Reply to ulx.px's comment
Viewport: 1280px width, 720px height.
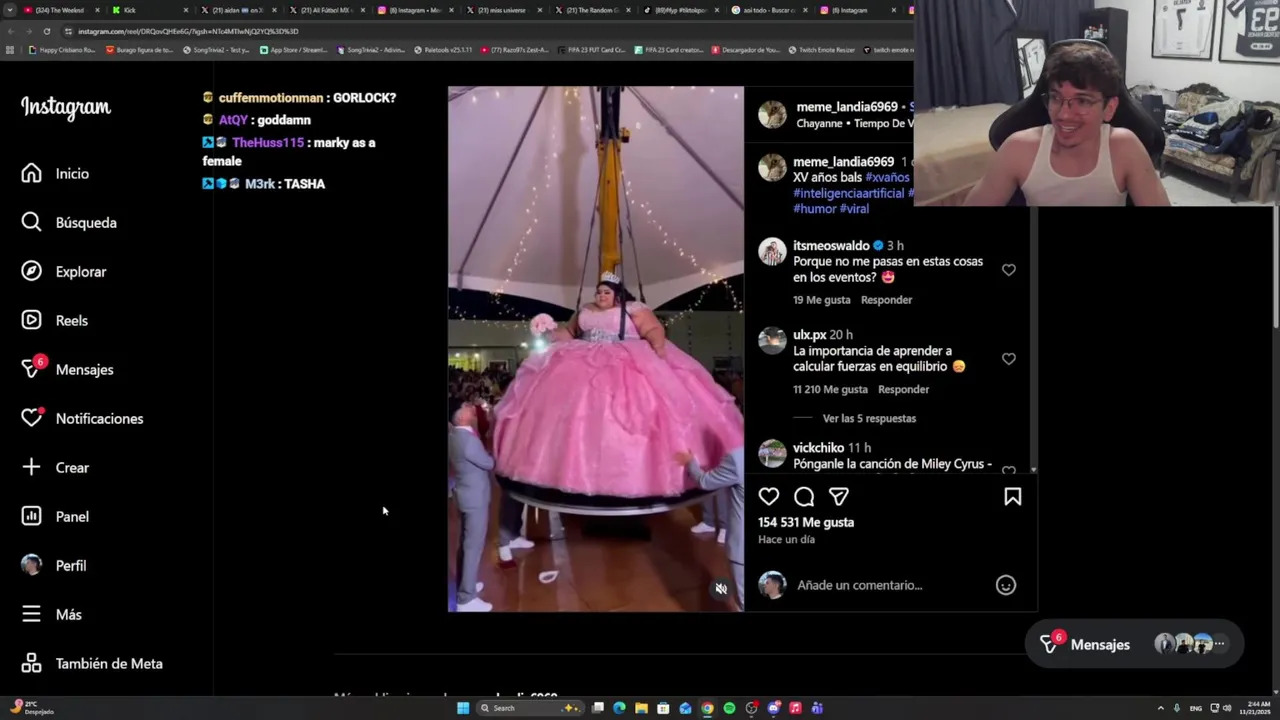coord(903,390)
